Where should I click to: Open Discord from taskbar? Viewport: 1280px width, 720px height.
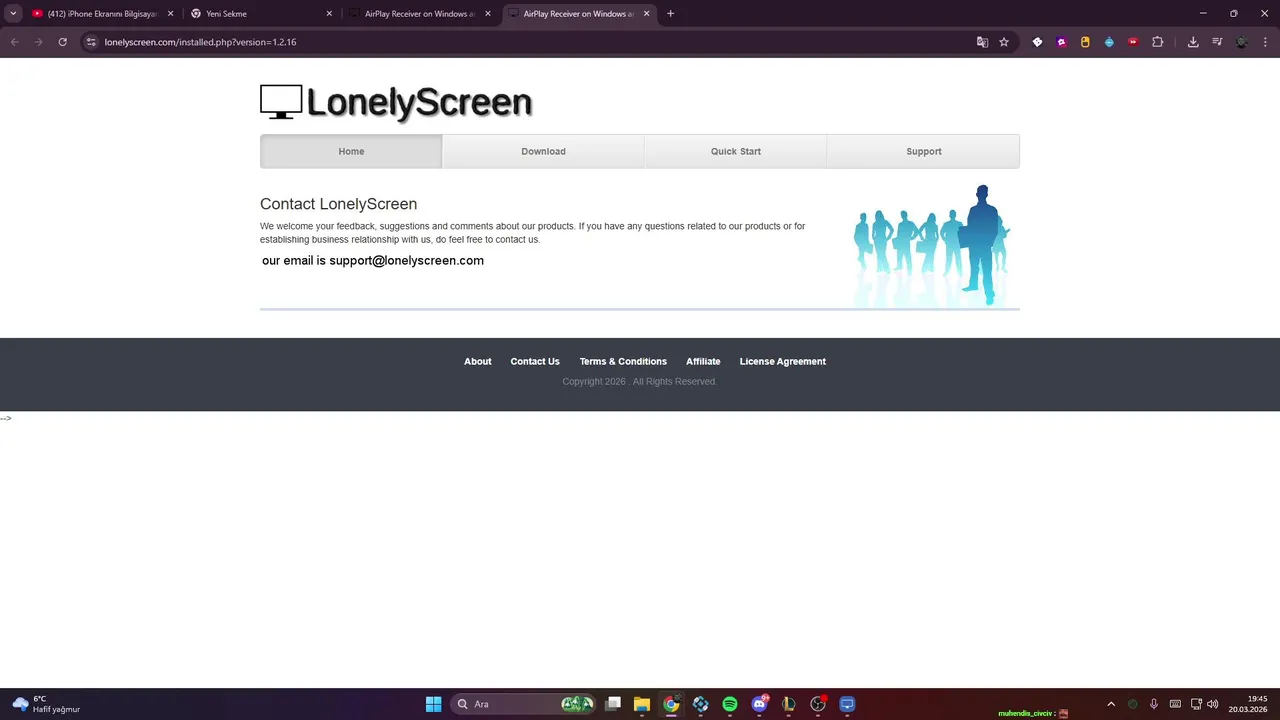[759, 704]
